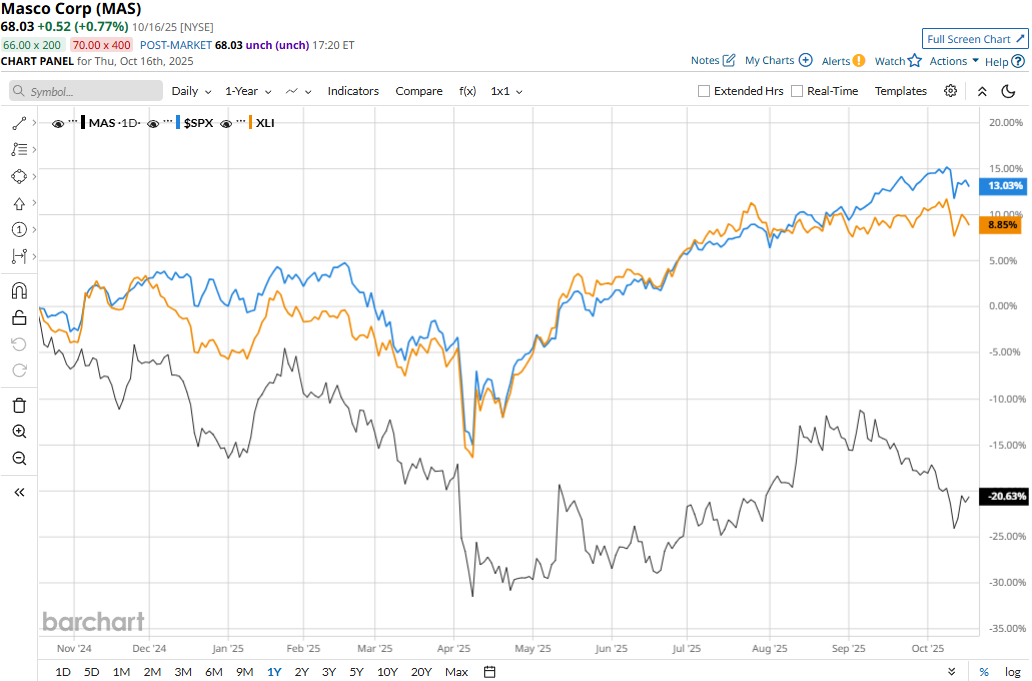The height and width of the screenshot is (681, 1032).
Task: Open Help
Action: [1004, 61]
